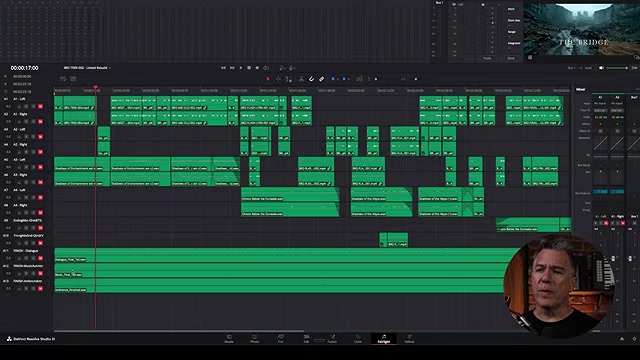Open the Deliver page tab
The width and height of the screenshot is (640, 360).
coord(409,339)
